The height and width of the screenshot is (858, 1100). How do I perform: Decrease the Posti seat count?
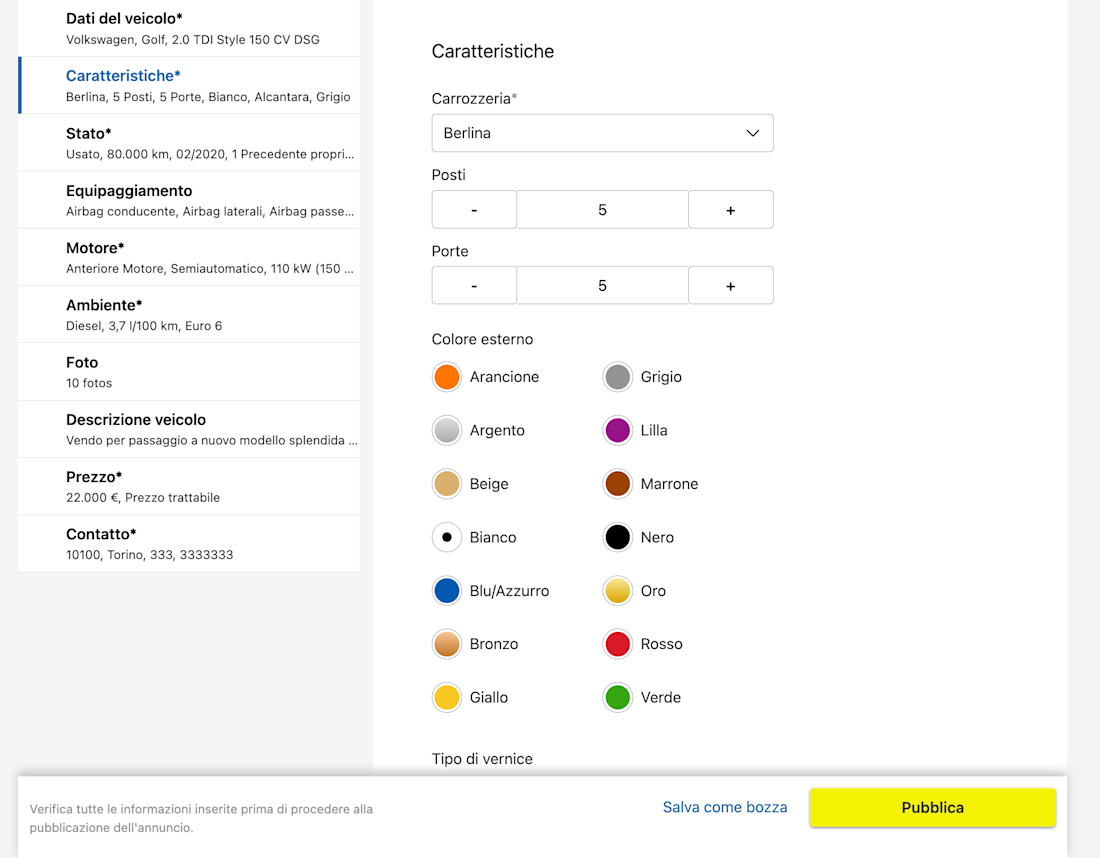[474, 210]
